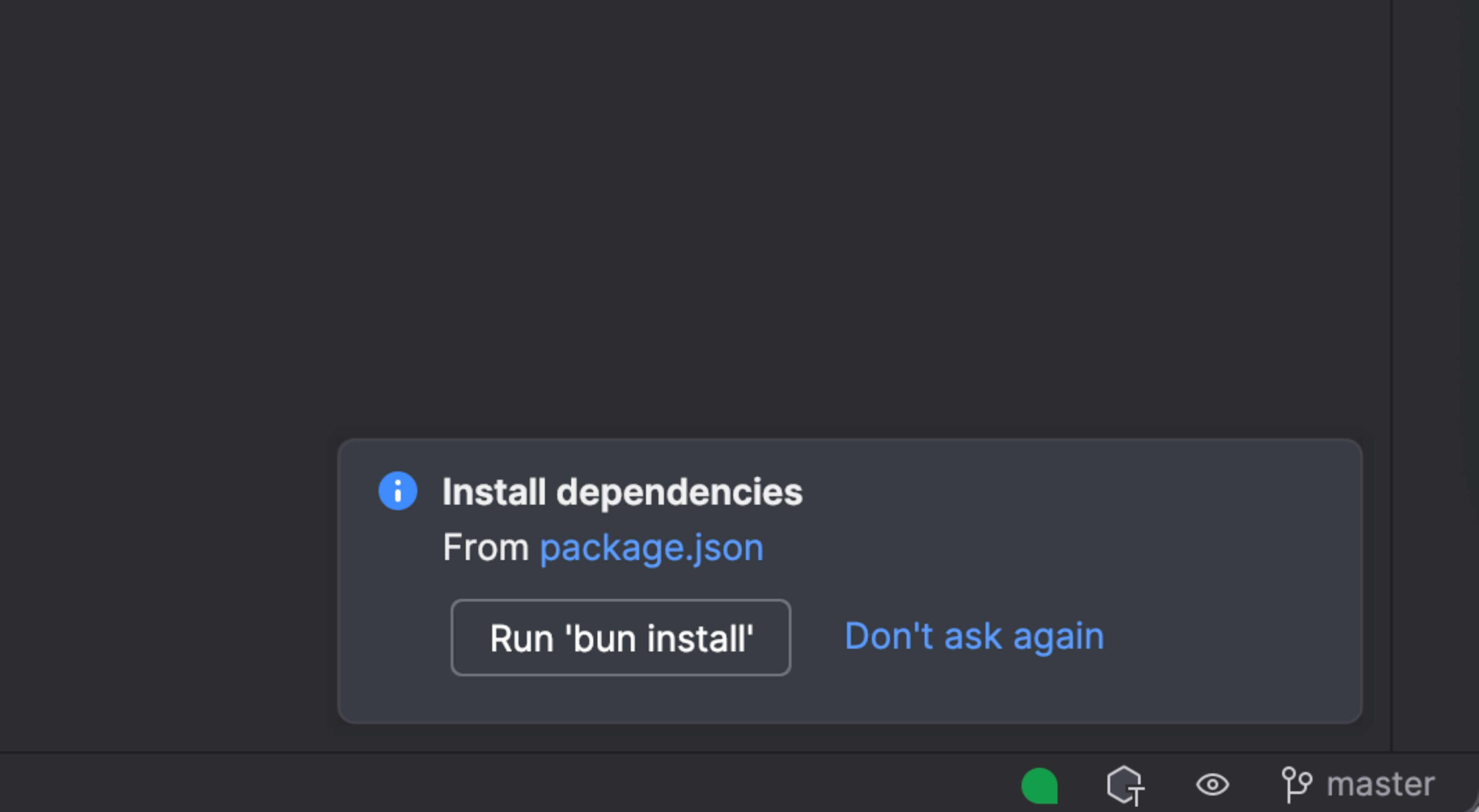The image size is (1479, 812).
Task: Run 'bun install' from the notification
Action: pos(621,638)
